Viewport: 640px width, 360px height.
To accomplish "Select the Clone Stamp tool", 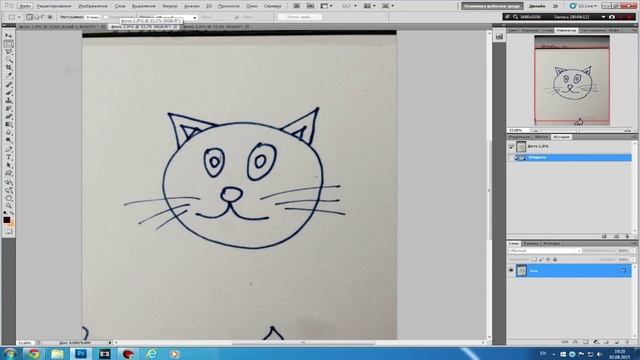I will [9, 100].
